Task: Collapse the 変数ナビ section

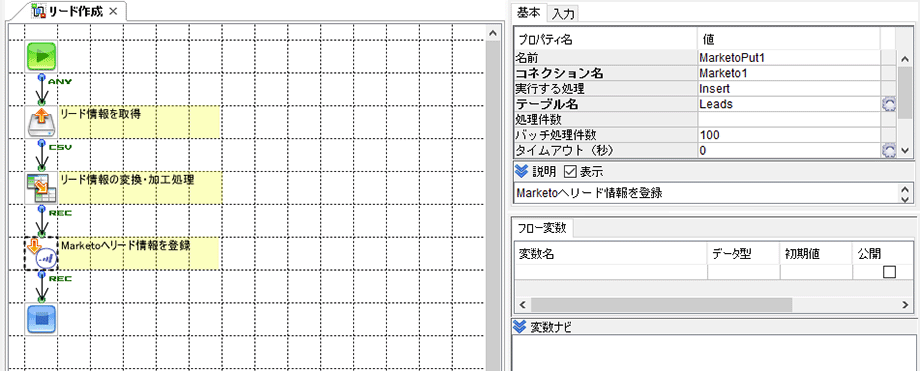Action: pos(521,327)
